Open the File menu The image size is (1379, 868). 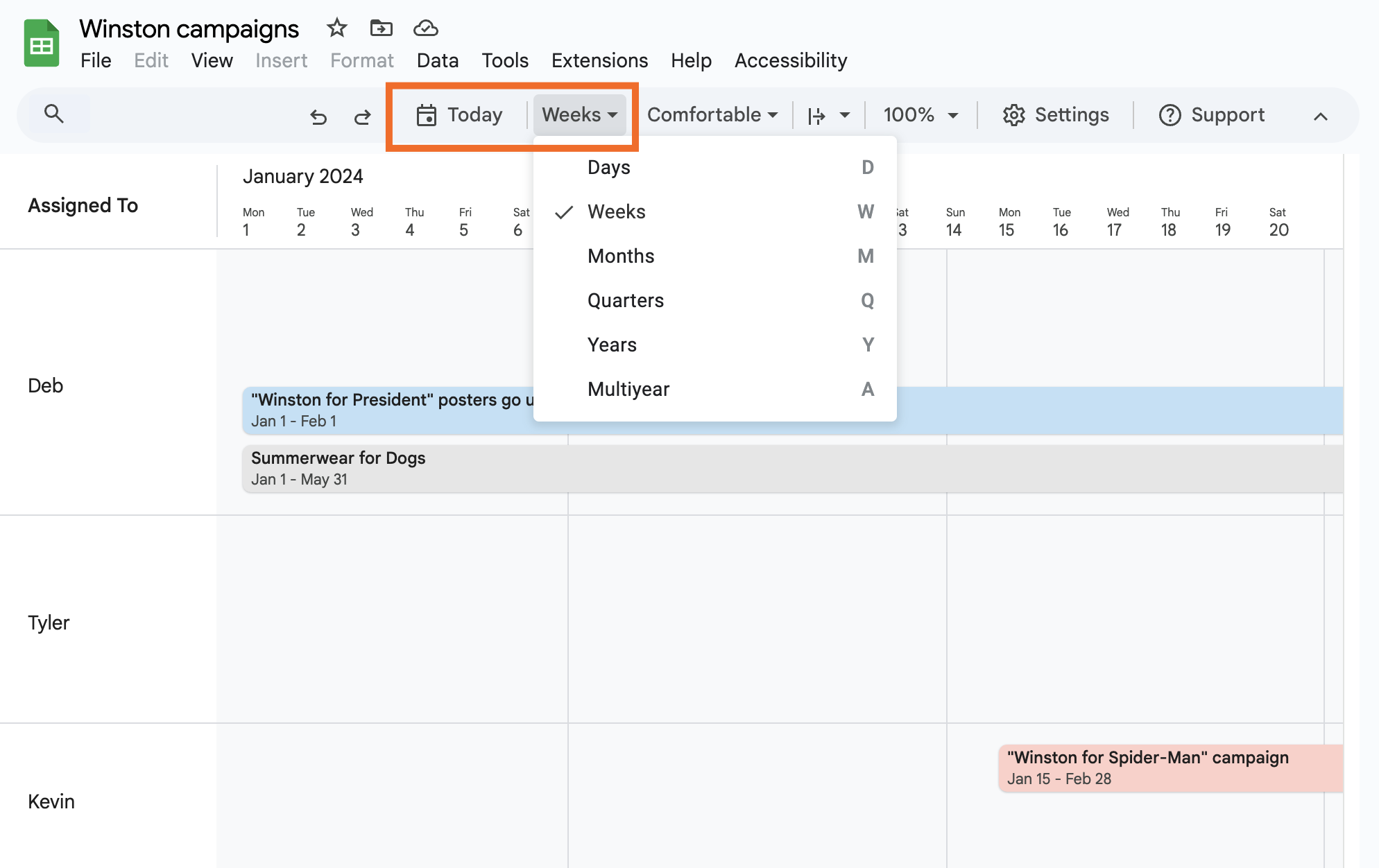tap(96, 60)
